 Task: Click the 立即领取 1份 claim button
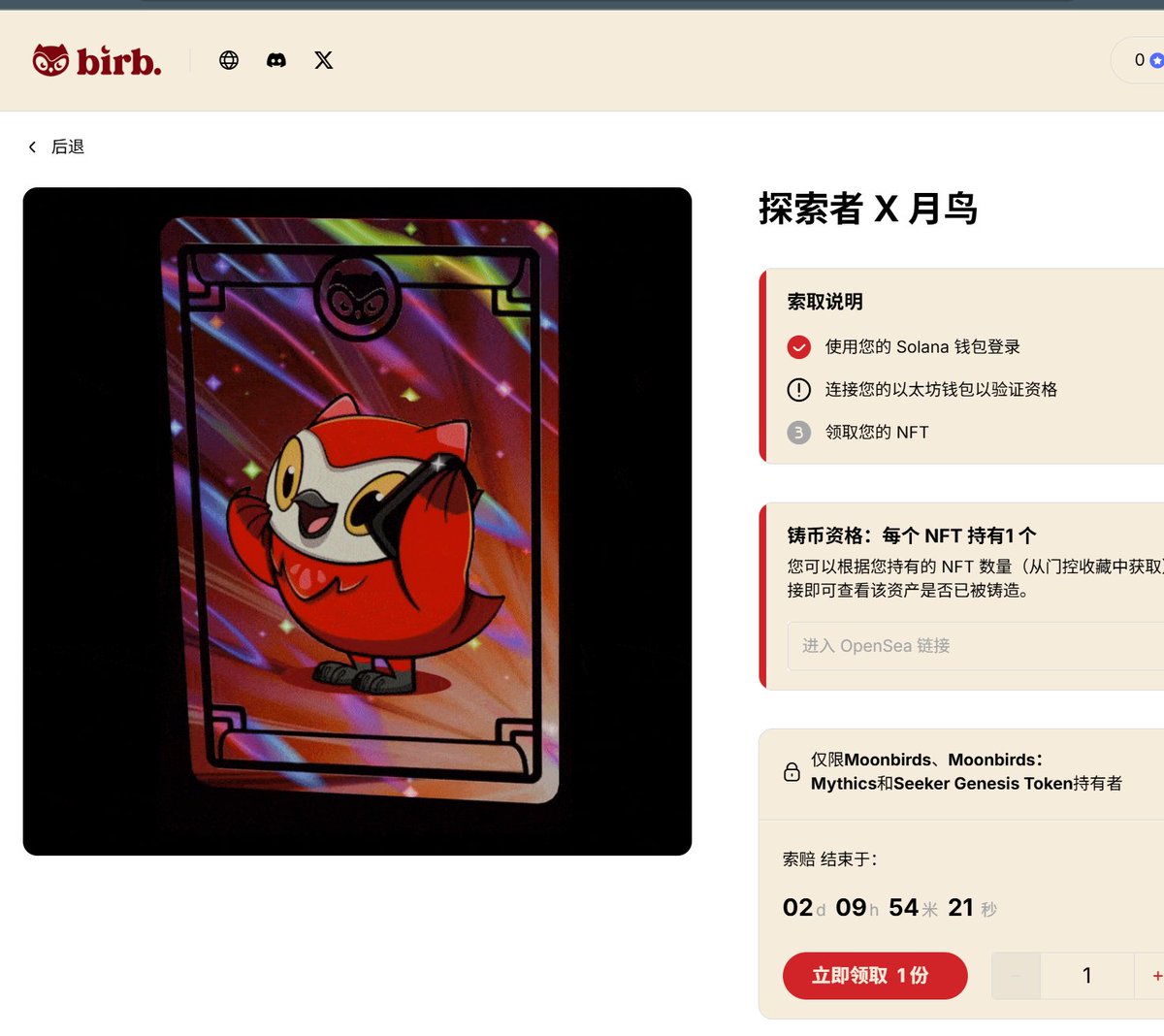click(x=875, y=976)
